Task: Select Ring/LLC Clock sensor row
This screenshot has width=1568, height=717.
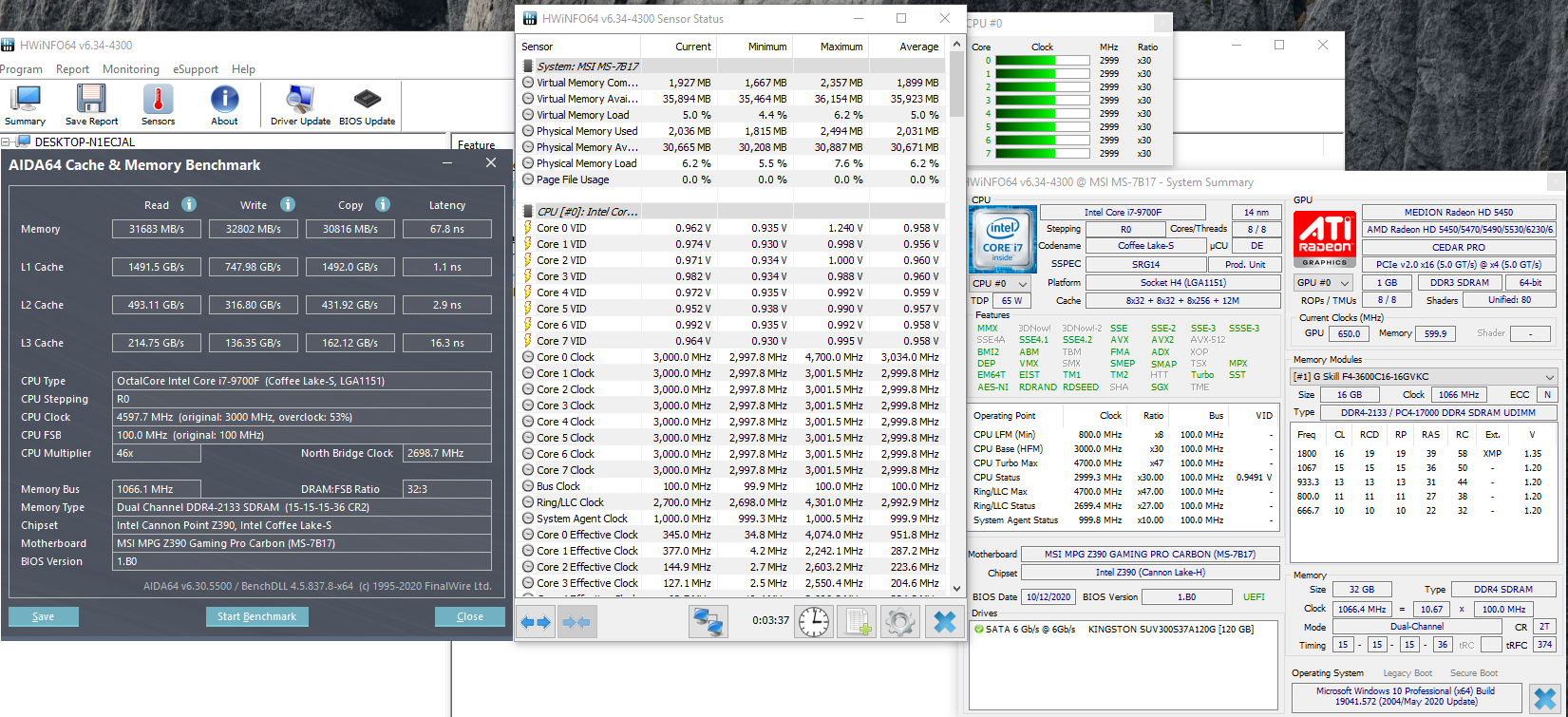Action: (x=731, y=502)
